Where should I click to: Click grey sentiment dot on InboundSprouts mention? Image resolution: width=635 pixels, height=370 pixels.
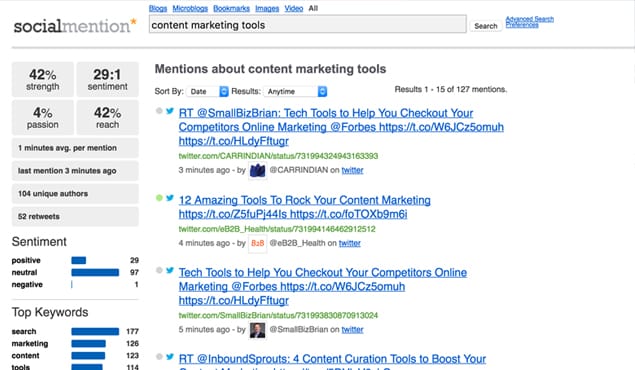click(x=159, y=357)
